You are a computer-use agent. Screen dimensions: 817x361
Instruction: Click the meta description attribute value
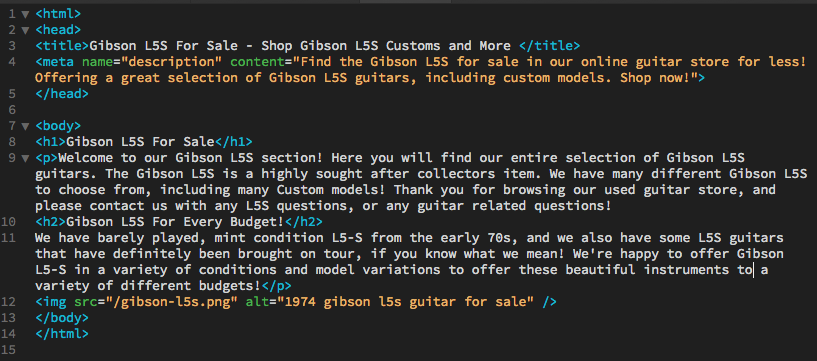pos(420,70)
